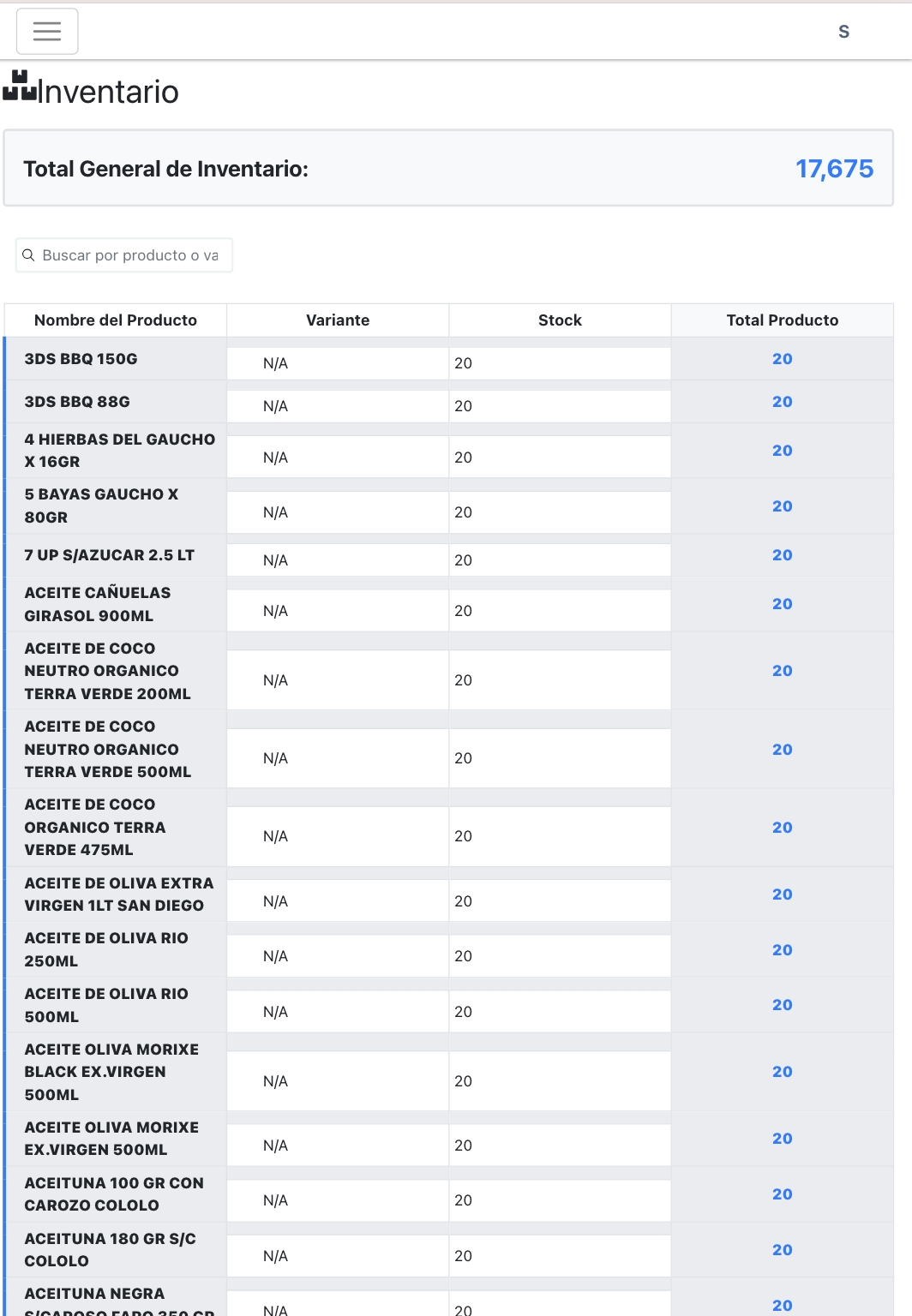The image size is (912, 1316).
Task: Open the user profile S avatar
Action: point(843,32)
